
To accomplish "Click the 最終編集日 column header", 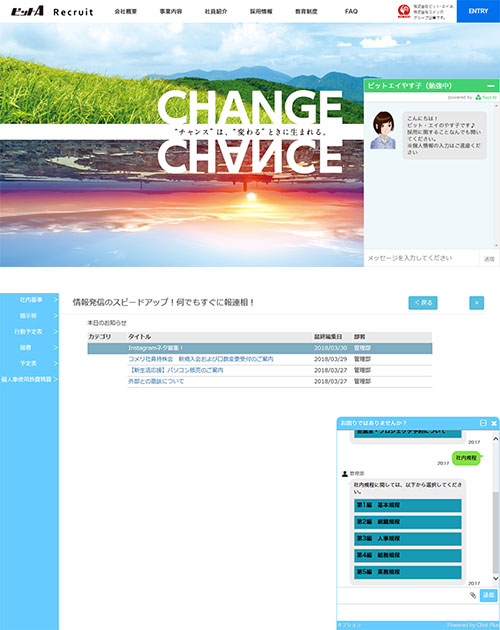I will (x=328, y=337).
